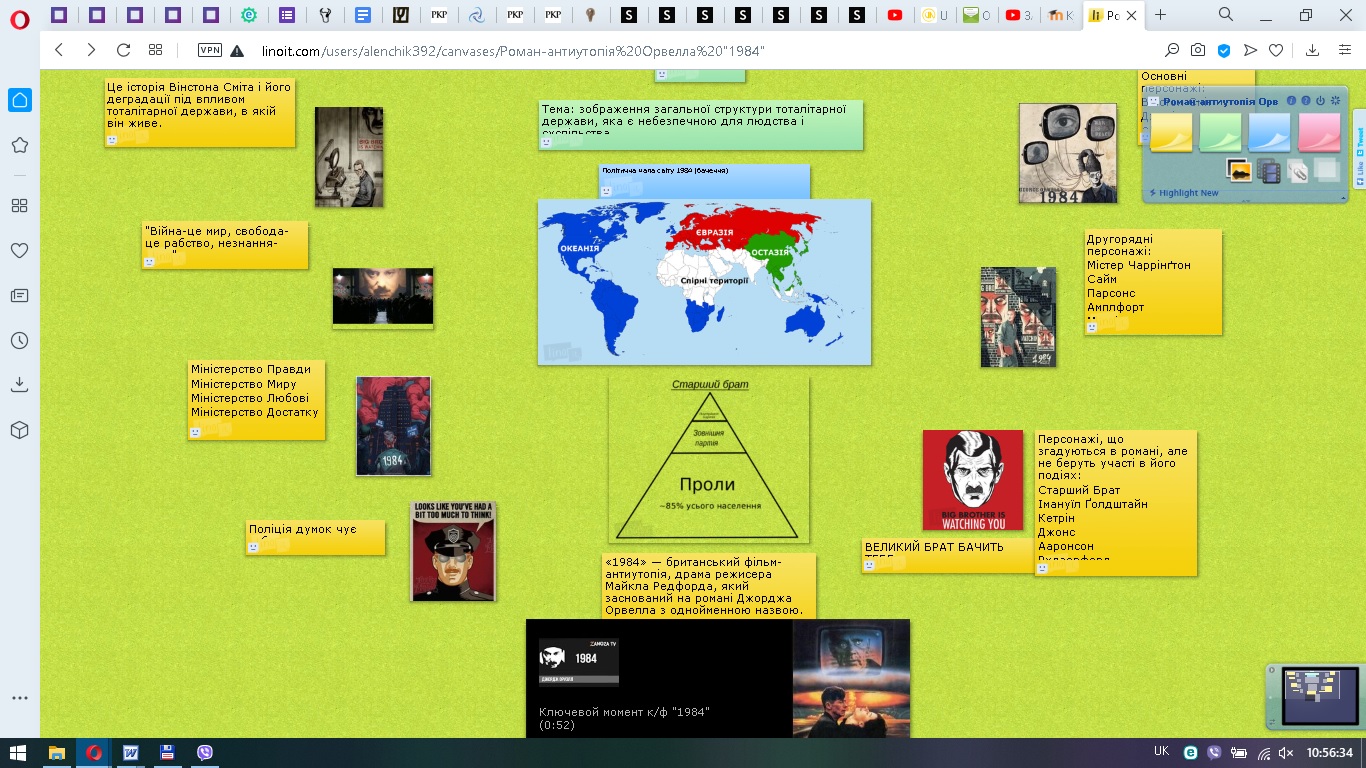Toggle the VPN badge in address bar
The width and height of the screenshot is (1366, 768).
209,50
